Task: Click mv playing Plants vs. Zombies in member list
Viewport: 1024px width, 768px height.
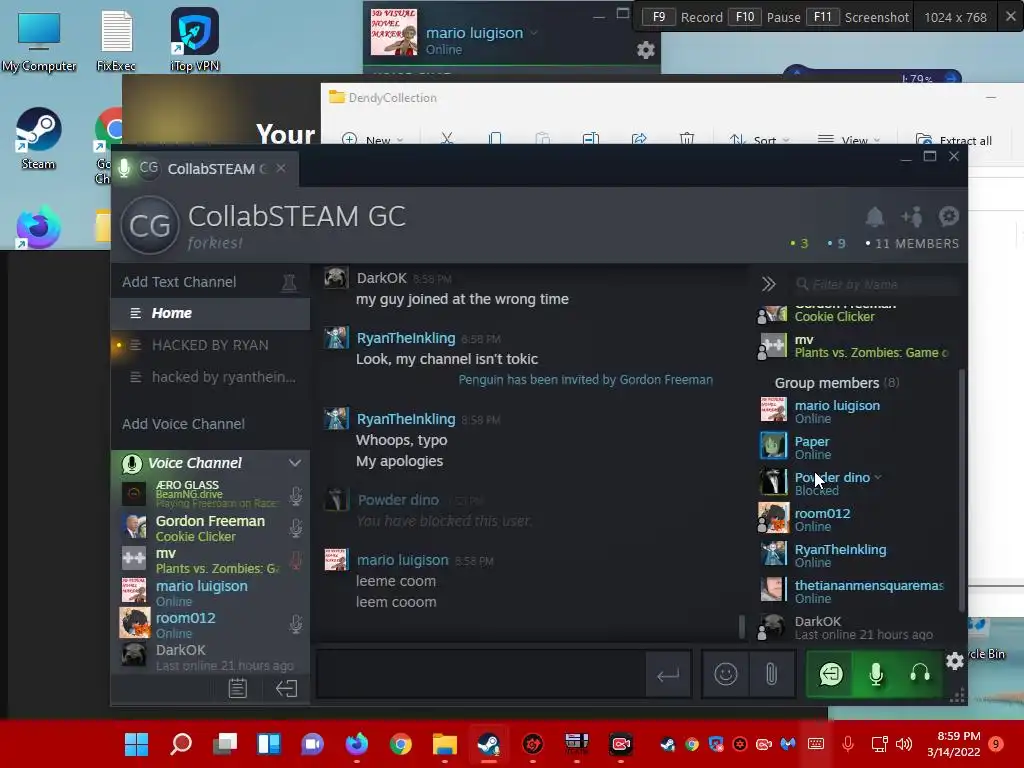Action: click(x=856, y=345)
